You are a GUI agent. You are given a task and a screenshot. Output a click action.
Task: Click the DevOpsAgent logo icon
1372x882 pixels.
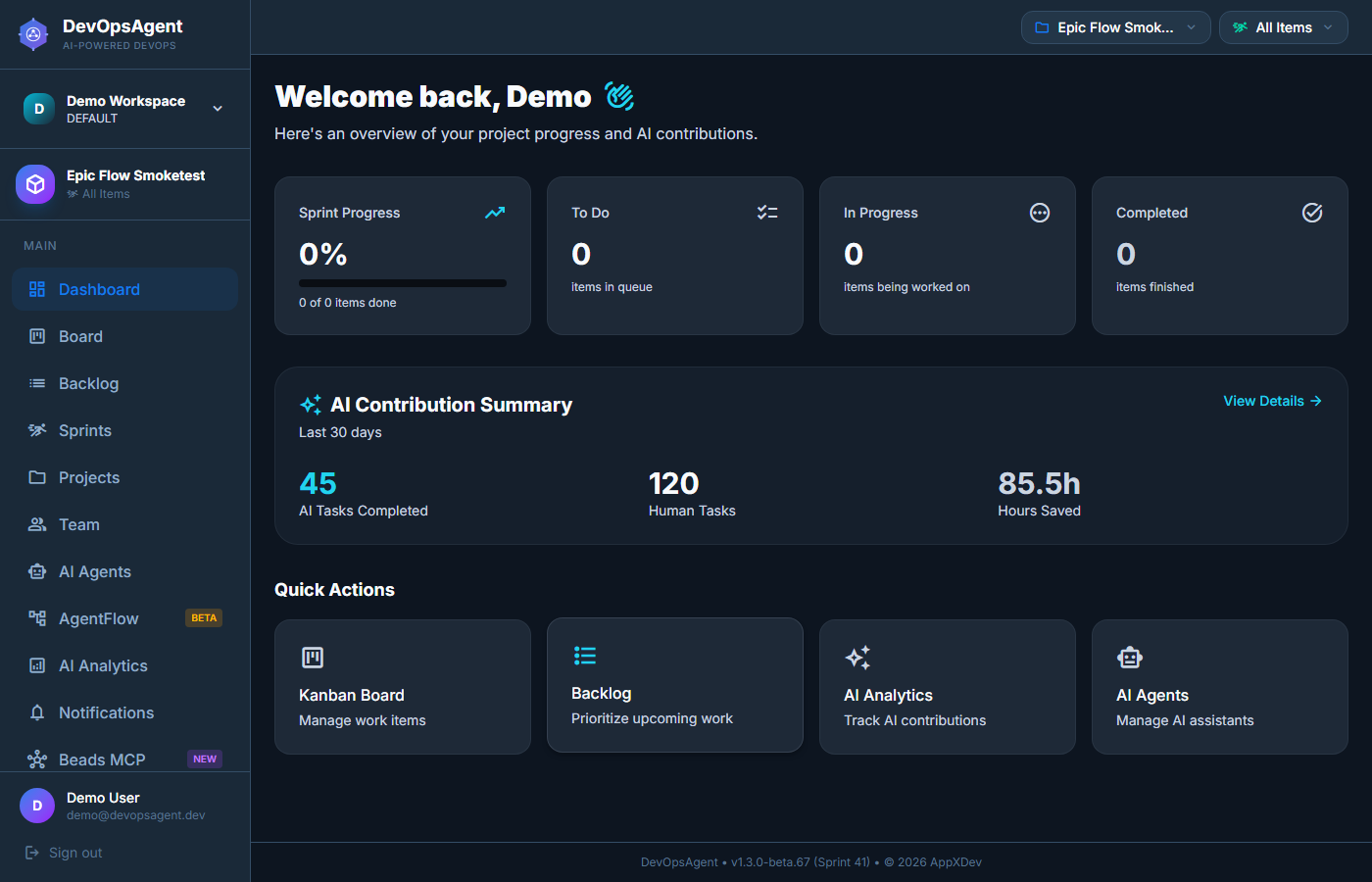point(33,34)
